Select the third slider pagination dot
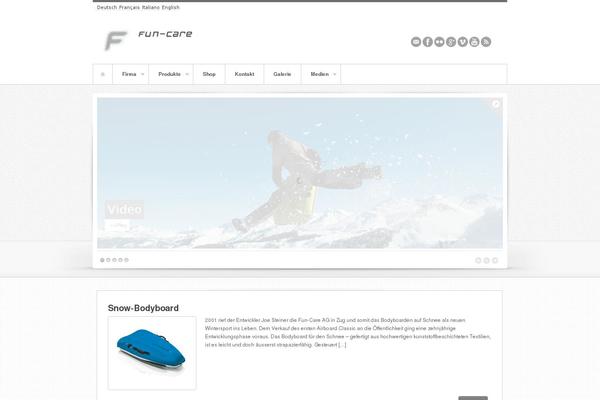Image resolution: width=600 pixels, height=400 pixels. [x=114, y=260]
